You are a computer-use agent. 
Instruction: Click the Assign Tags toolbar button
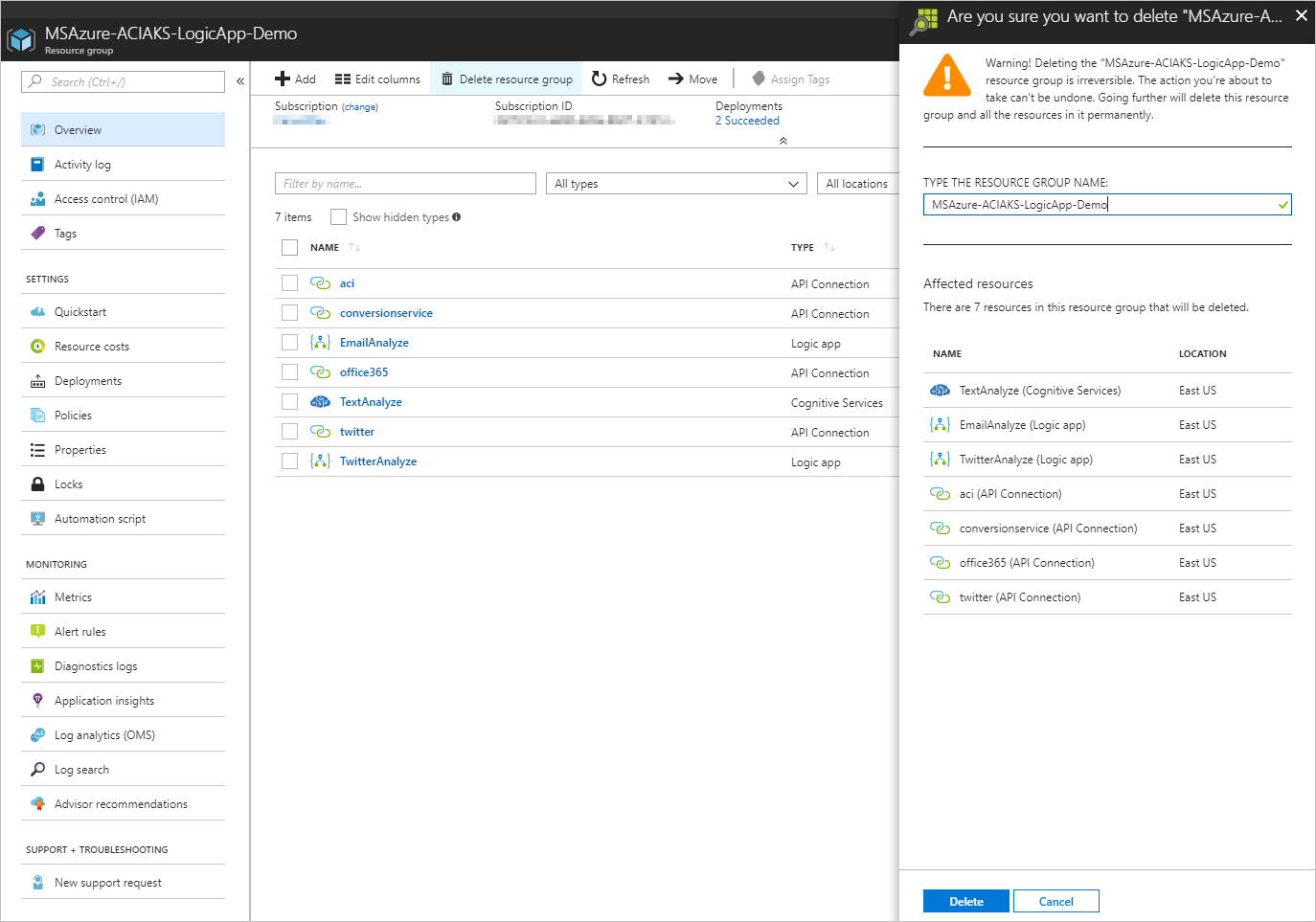(x=791, y=79)
